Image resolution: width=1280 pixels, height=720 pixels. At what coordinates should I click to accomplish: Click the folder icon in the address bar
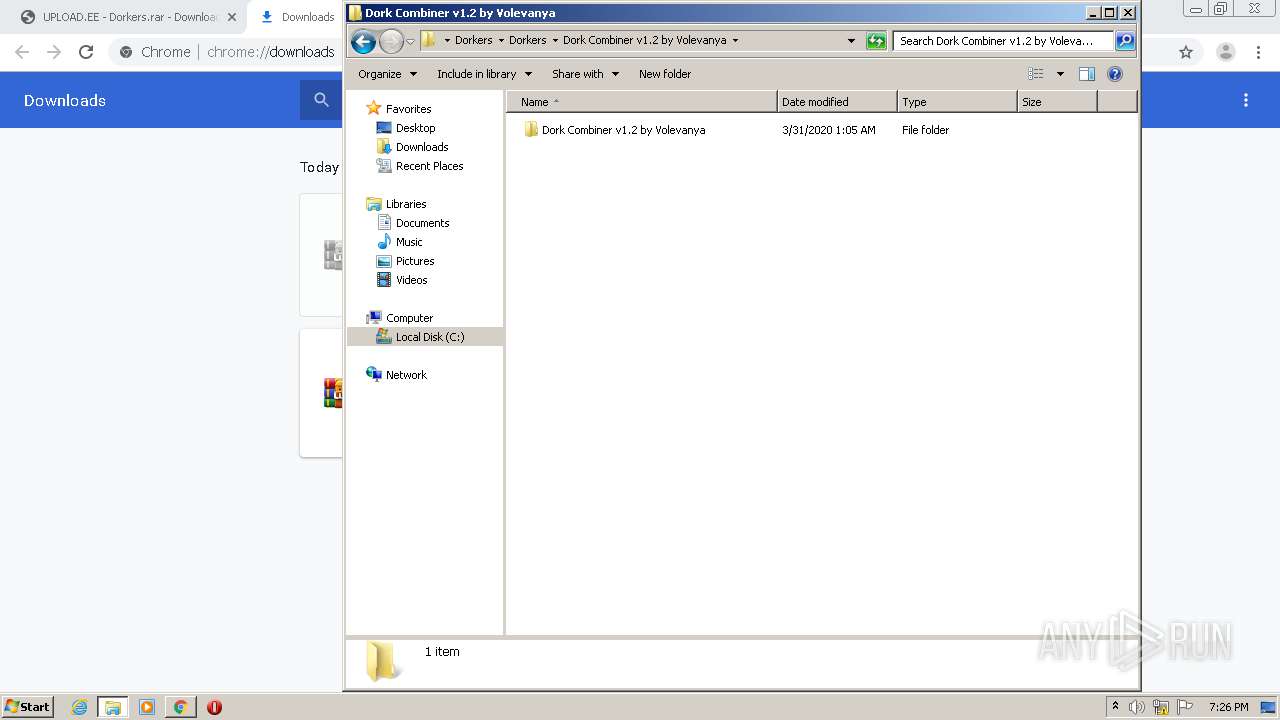(x=428, y=40)
